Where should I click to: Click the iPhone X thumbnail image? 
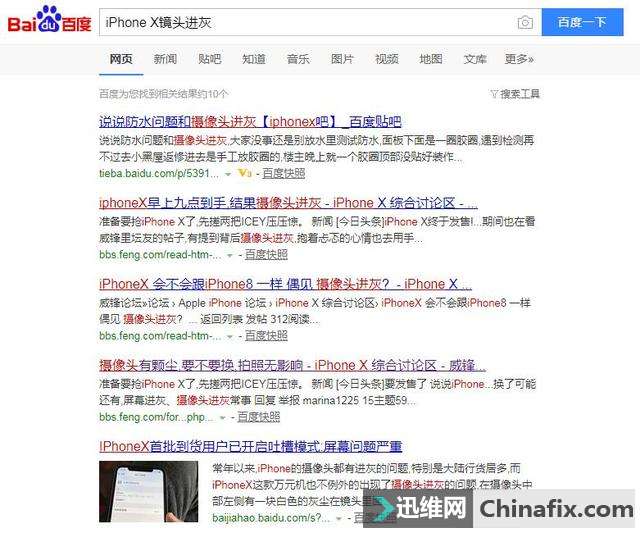[x=149, y=491]
